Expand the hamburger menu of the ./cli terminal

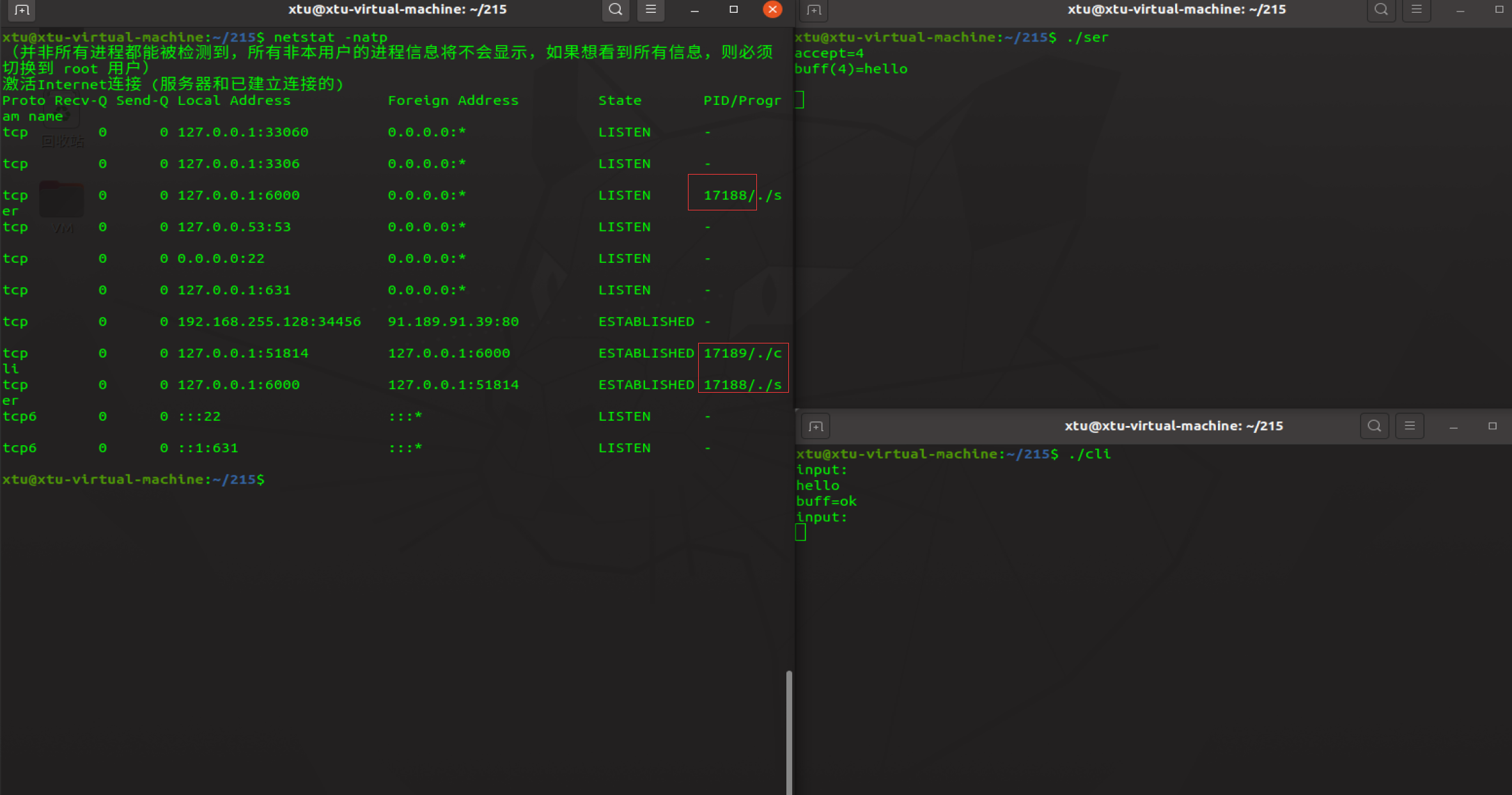(1410, 426)
